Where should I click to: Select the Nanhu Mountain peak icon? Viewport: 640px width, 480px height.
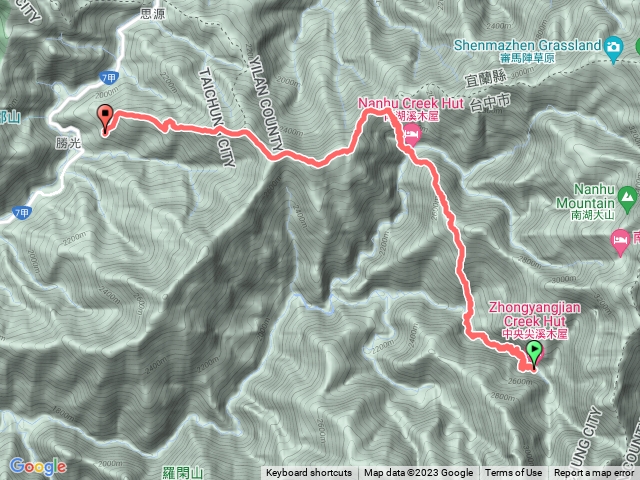(x=627, y=199)
